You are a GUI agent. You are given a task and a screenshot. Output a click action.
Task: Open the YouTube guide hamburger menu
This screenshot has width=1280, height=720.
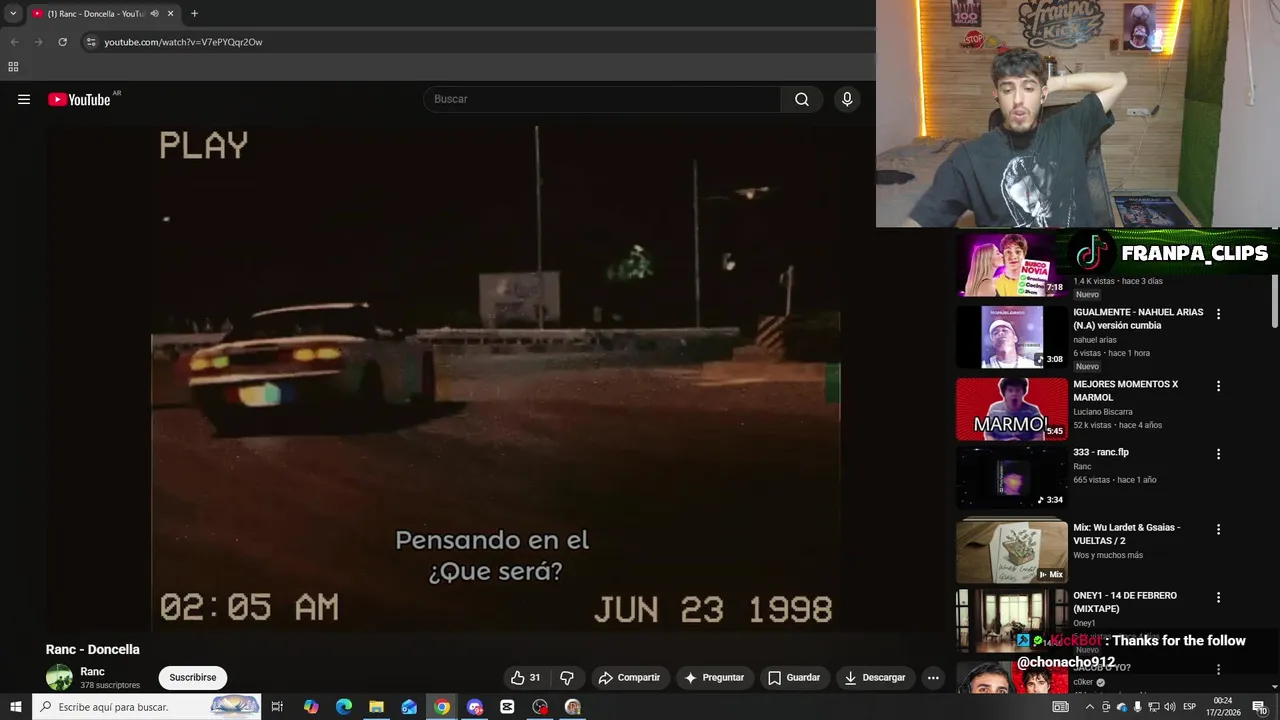(24, 99)
